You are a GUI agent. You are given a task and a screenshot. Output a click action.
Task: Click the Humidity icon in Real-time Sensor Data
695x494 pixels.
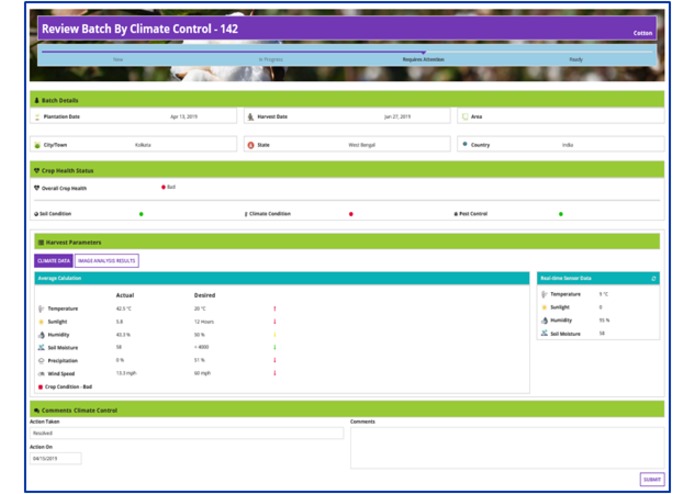click(544, 320)
